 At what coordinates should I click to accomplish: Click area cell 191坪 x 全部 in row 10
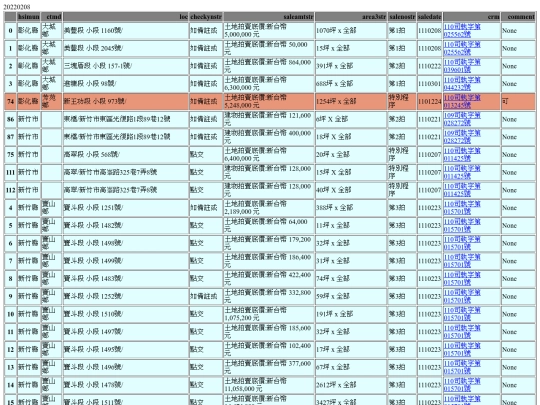pos(351,314)
